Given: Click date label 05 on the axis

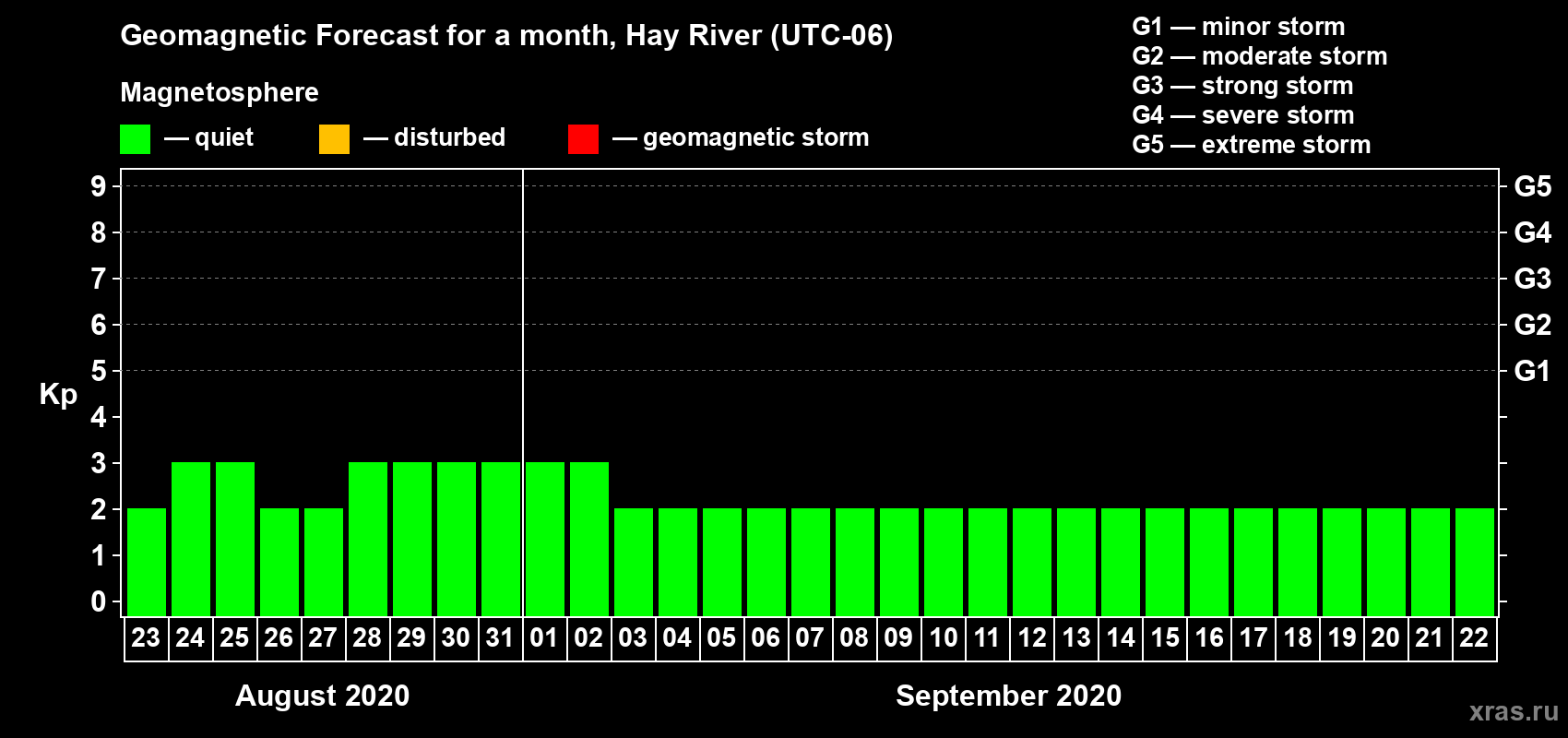Looking at the screenshot, I should click(x=721, y=637).
